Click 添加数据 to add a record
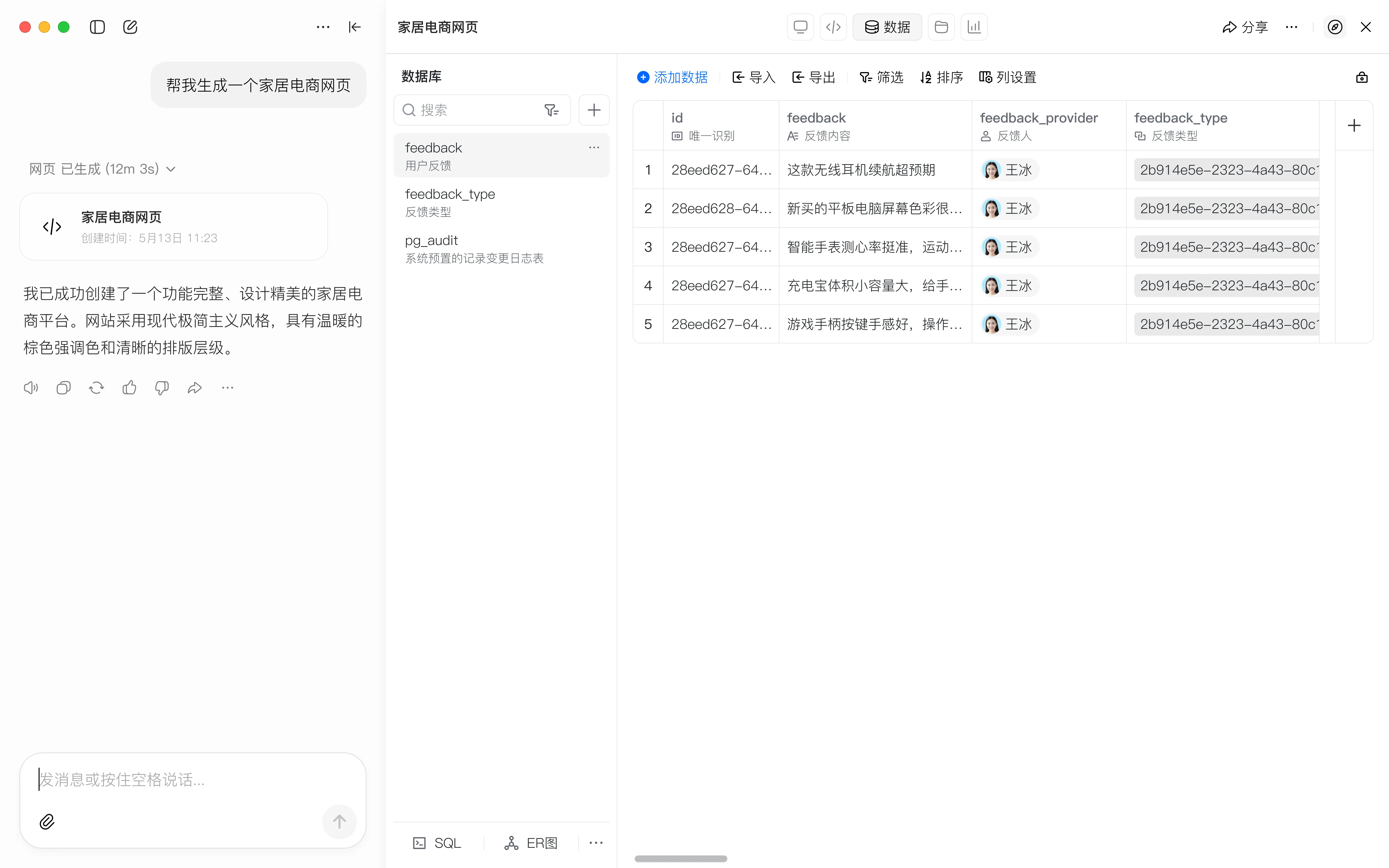Image resolution: width=1389 pixels, height=868 pixels. coord(672,77)
